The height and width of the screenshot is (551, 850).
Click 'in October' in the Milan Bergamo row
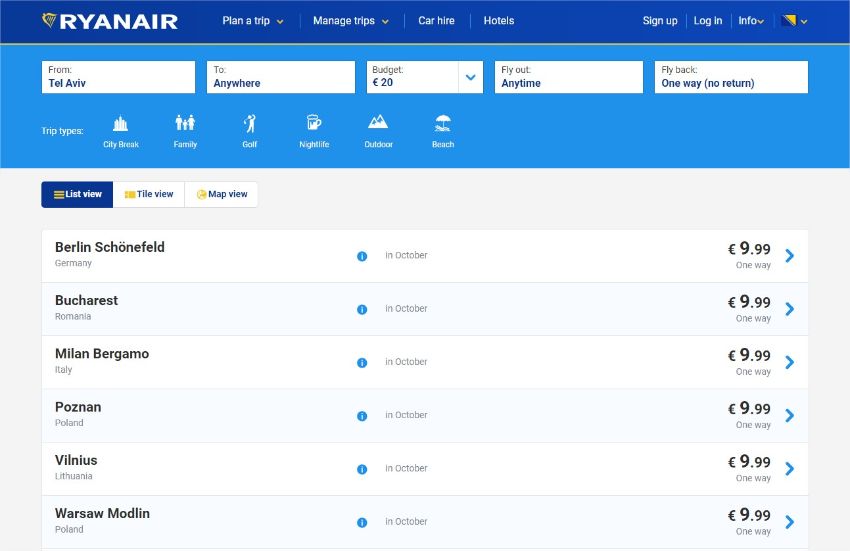point(406,362)
